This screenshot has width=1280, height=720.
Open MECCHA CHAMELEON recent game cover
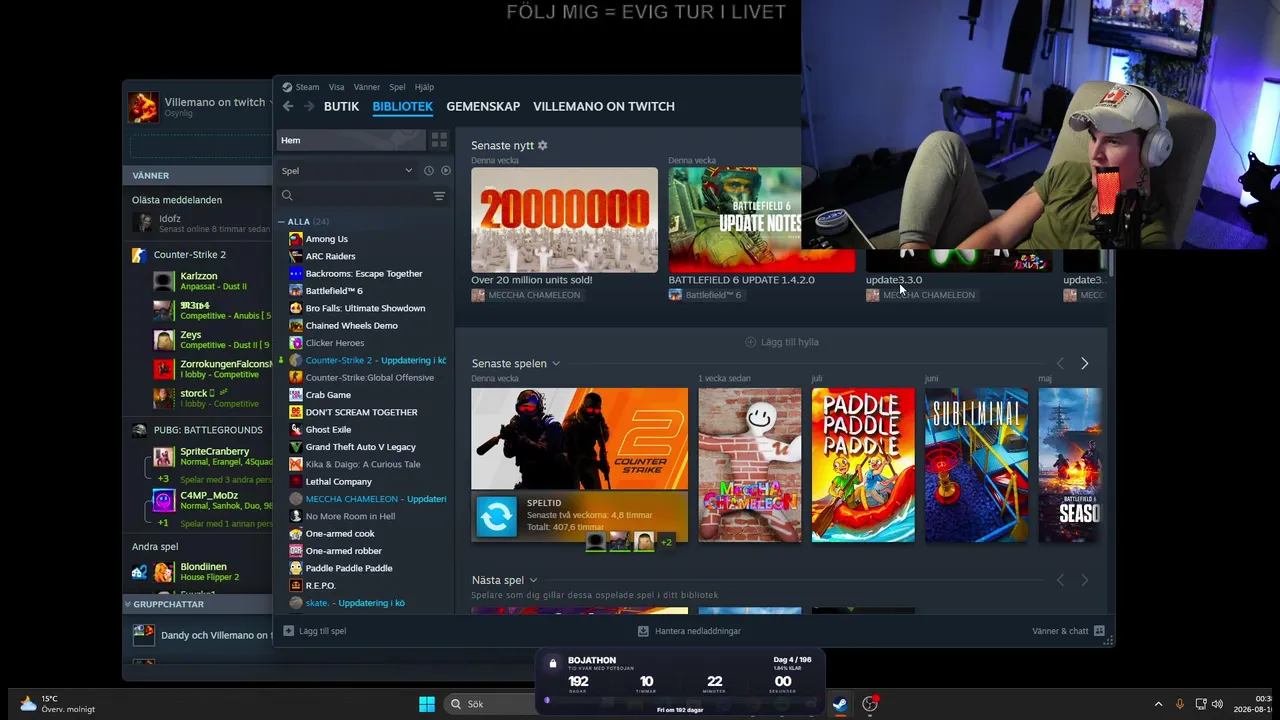pos(750,465)
